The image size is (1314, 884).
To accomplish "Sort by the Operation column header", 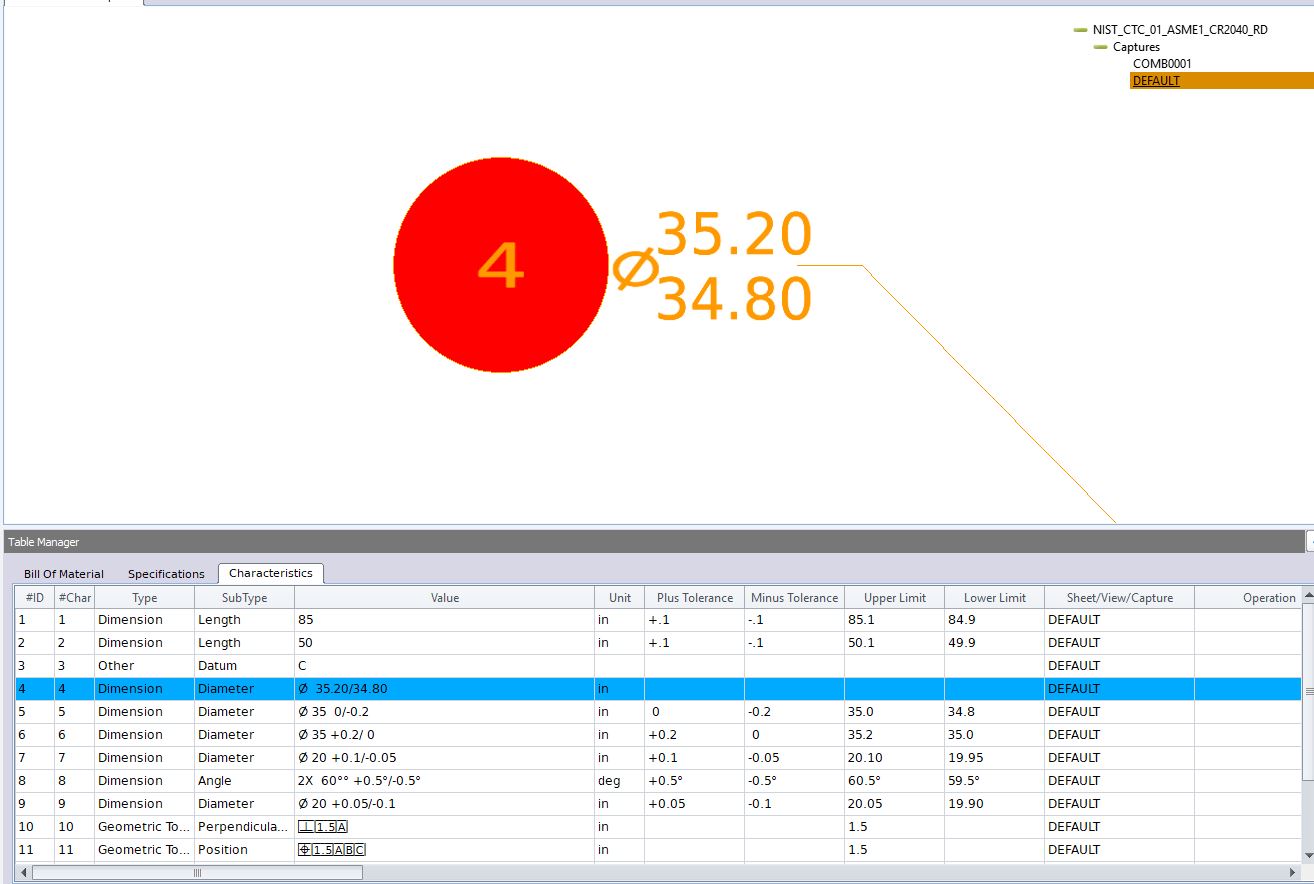I will pos(1248,598).
